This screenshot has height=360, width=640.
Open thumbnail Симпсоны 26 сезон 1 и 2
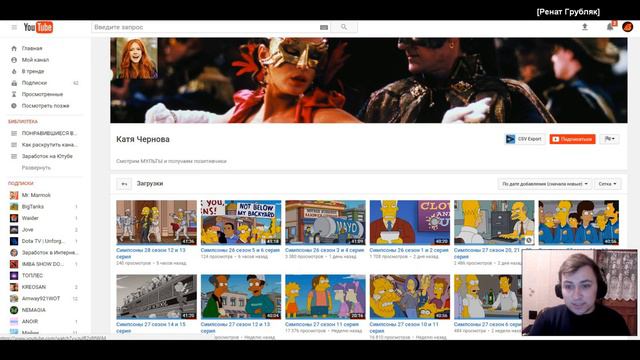tap(410, 222)
